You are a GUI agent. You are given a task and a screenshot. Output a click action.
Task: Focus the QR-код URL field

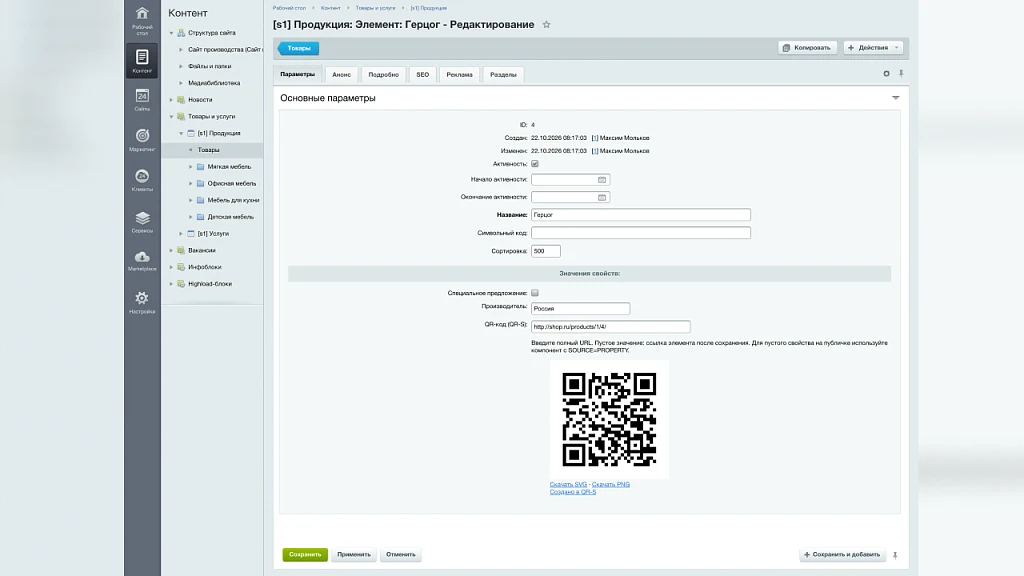click(611, 327)
